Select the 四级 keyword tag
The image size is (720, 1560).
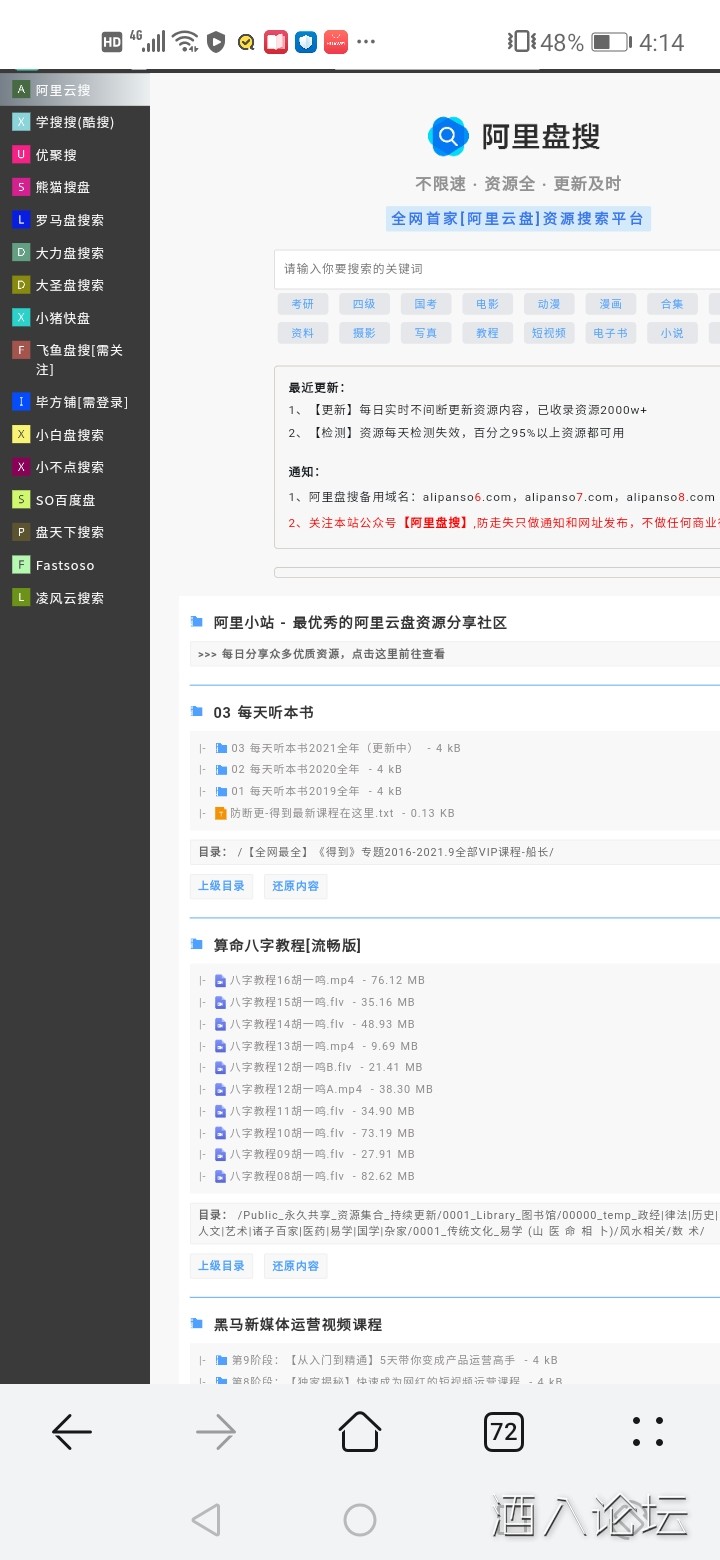pos(364,304)
